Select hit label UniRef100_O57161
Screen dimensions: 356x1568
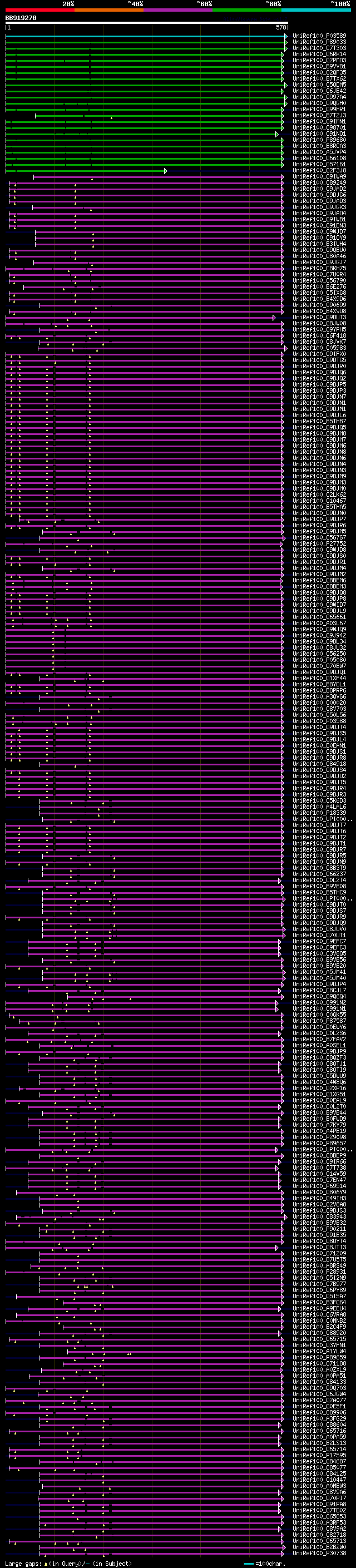coord(319,164)
